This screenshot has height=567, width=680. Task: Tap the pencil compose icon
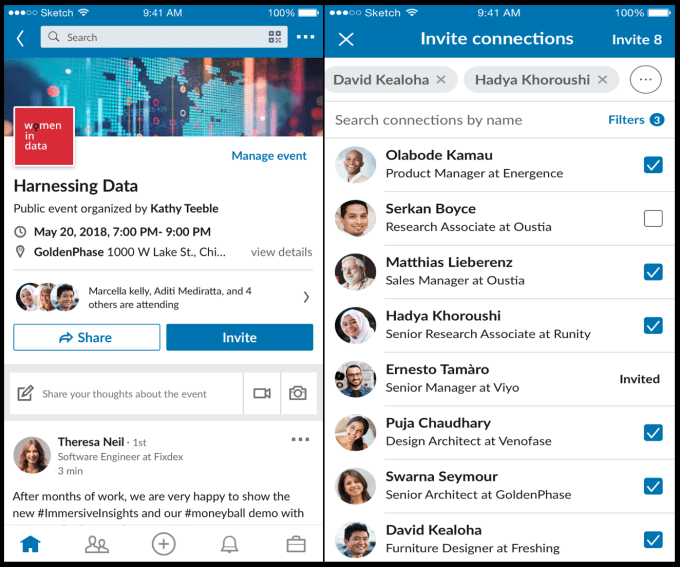[x=25, y=393]
